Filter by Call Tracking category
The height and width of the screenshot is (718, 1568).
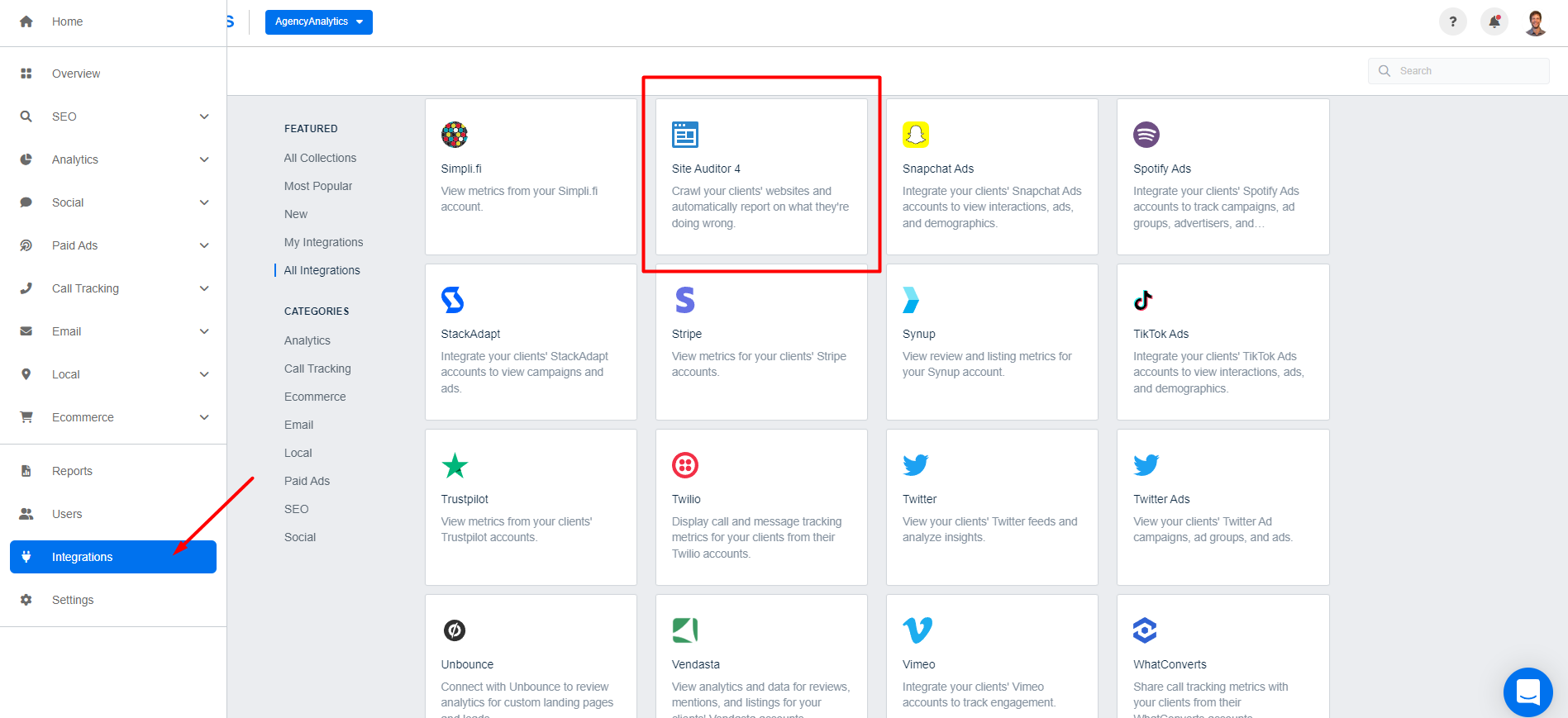tap(317, 369)
